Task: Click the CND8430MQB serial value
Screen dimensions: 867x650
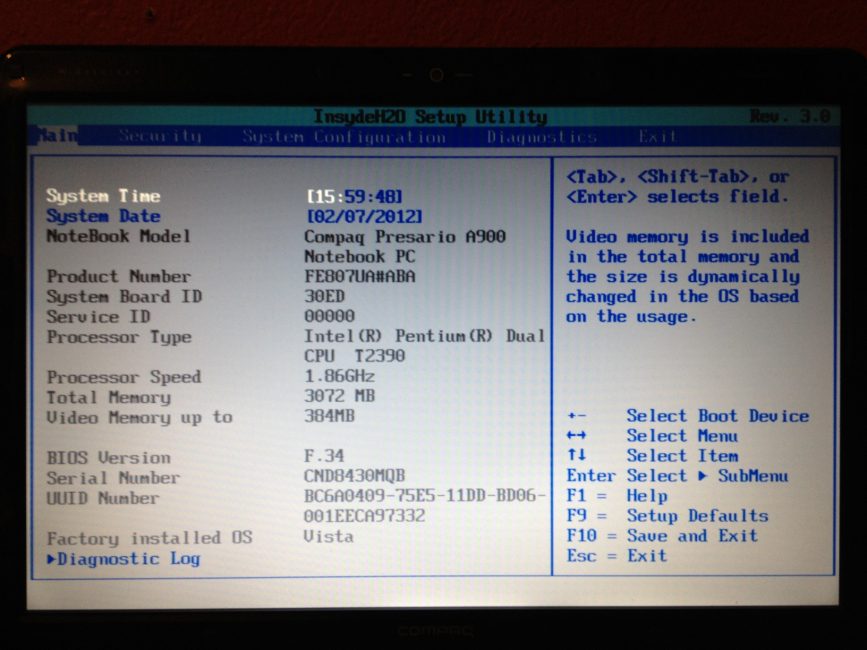Action: [354, 476]
